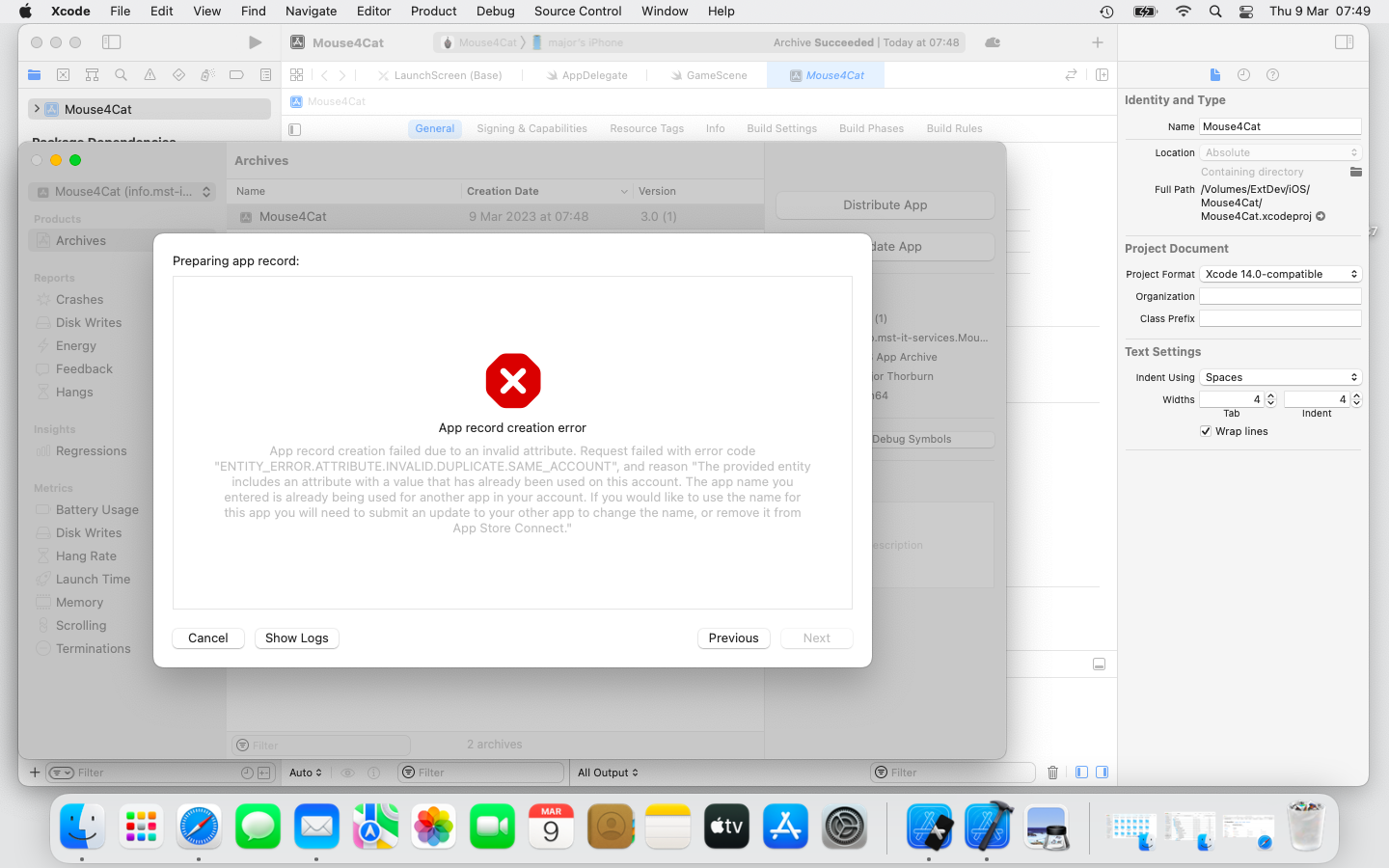Increment the Tab width stepper

coord(1270,395)
